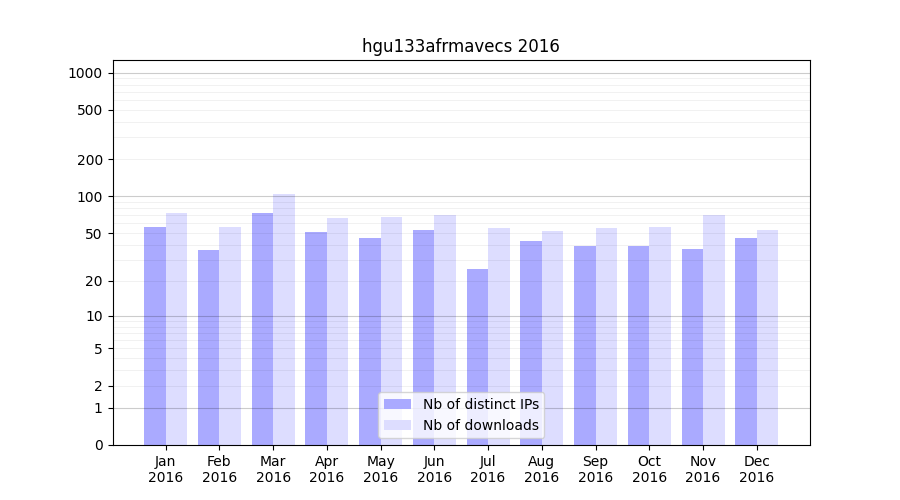Click the February 2016 downloads bar
Viewport: 900px width, 500px height.
point(230,336)
